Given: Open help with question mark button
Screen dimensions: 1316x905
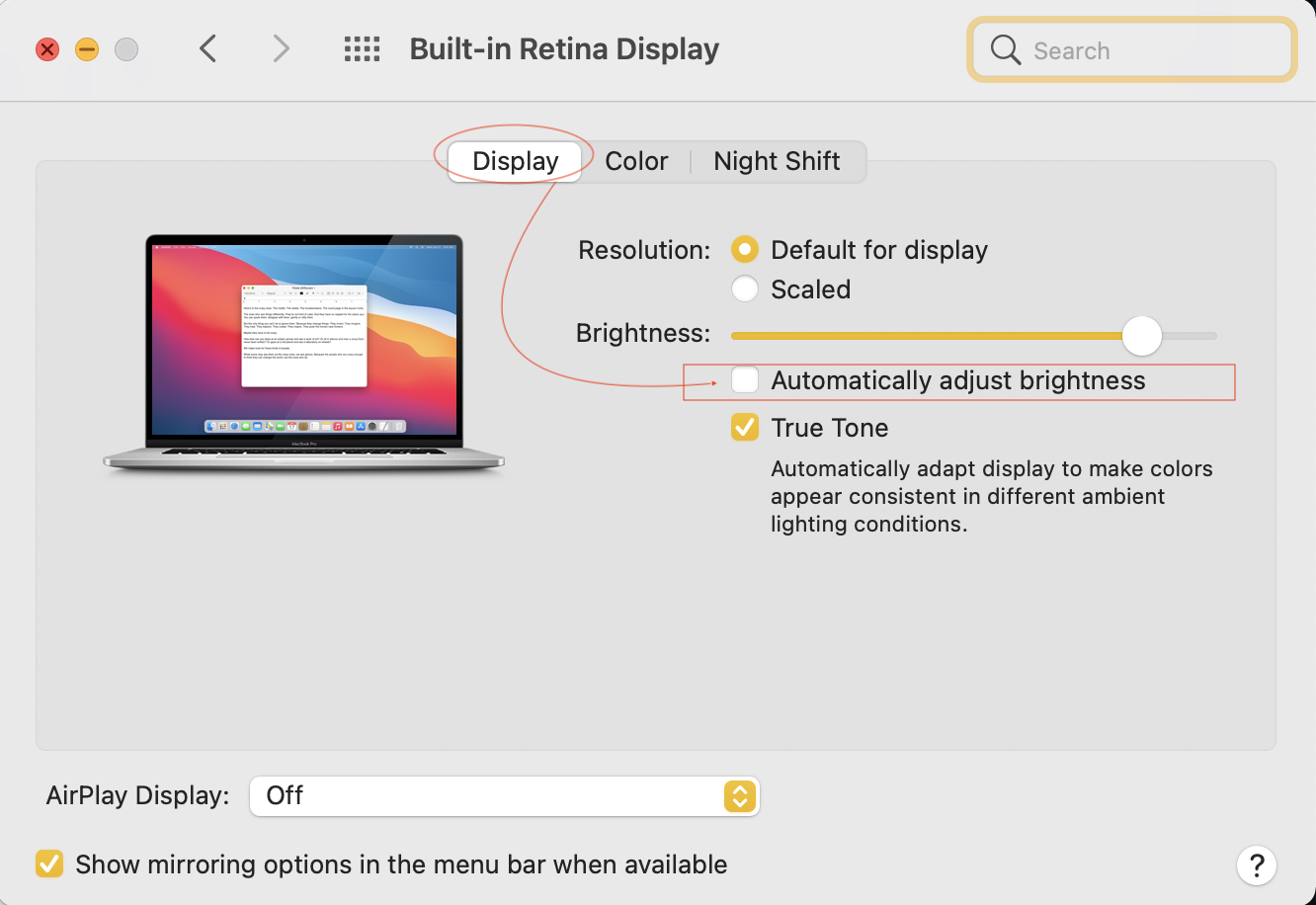Looking at the screenshot, I should 1257,865.
